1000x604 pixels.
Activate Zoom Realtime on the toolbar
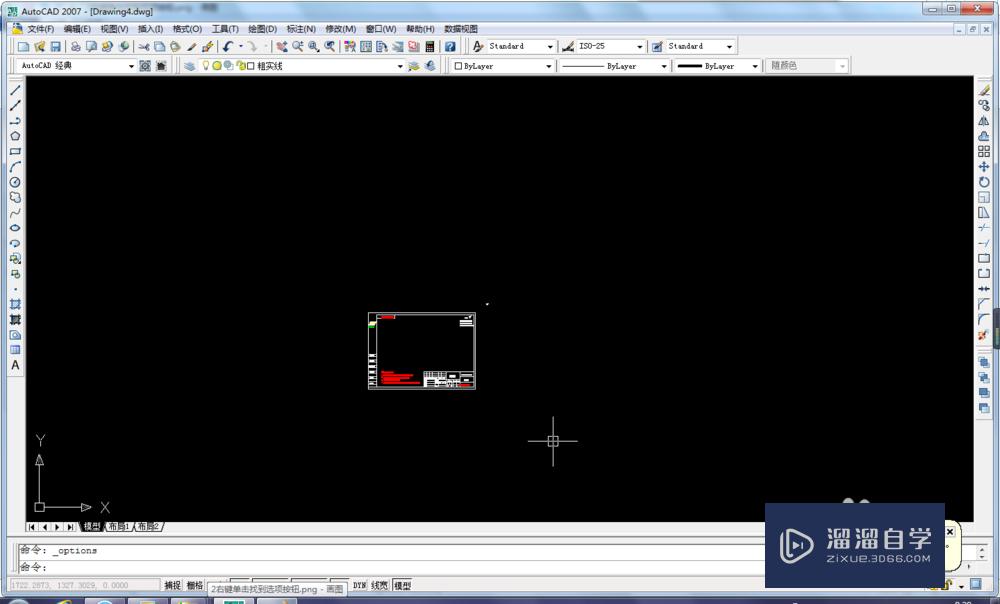[297, 46]
